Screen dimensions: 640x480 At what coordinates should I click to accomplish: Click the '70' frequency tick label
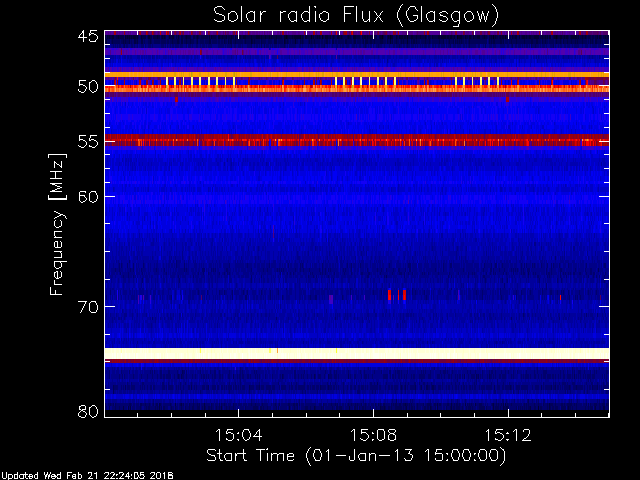pyautogui.click(x=88, y=307)
